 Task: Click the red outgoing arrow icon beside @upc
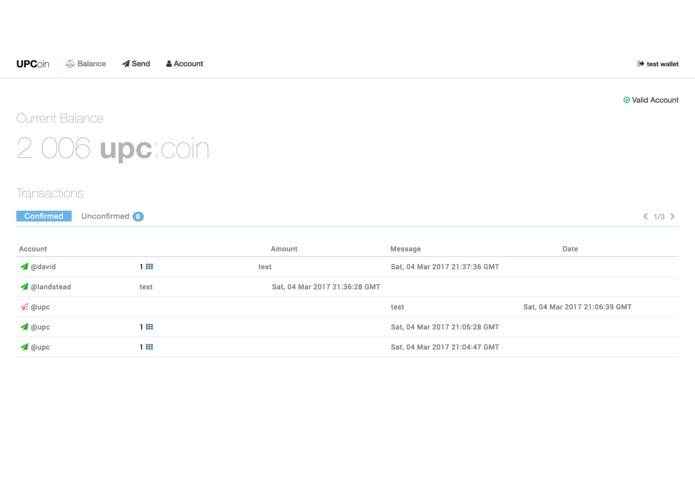24,307
